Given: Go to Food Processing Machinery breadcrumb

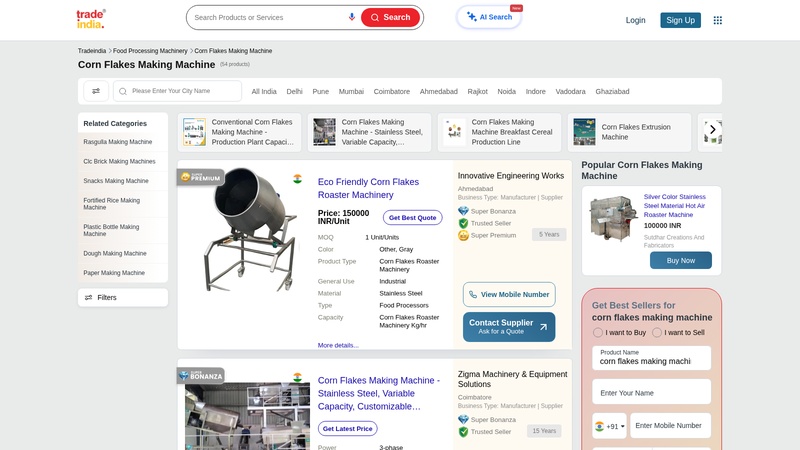Looking at the screenshot, I should [150, 51].
